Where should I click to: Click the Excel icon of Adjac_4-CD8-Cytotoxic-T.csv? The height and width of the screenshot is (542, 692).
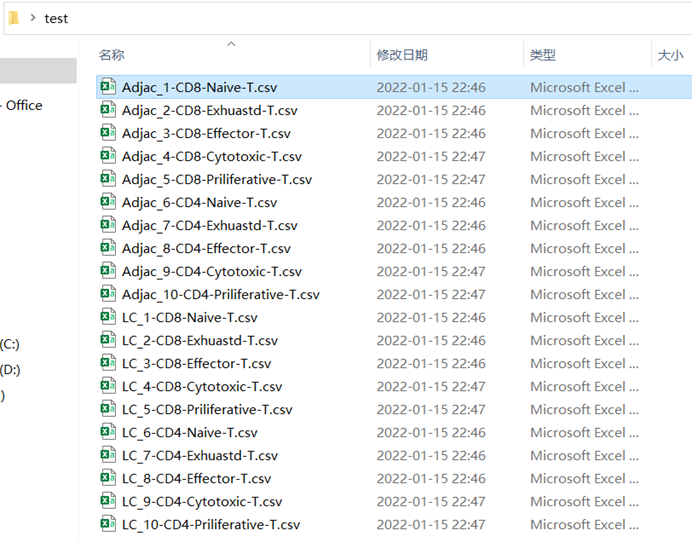(108, 155)
